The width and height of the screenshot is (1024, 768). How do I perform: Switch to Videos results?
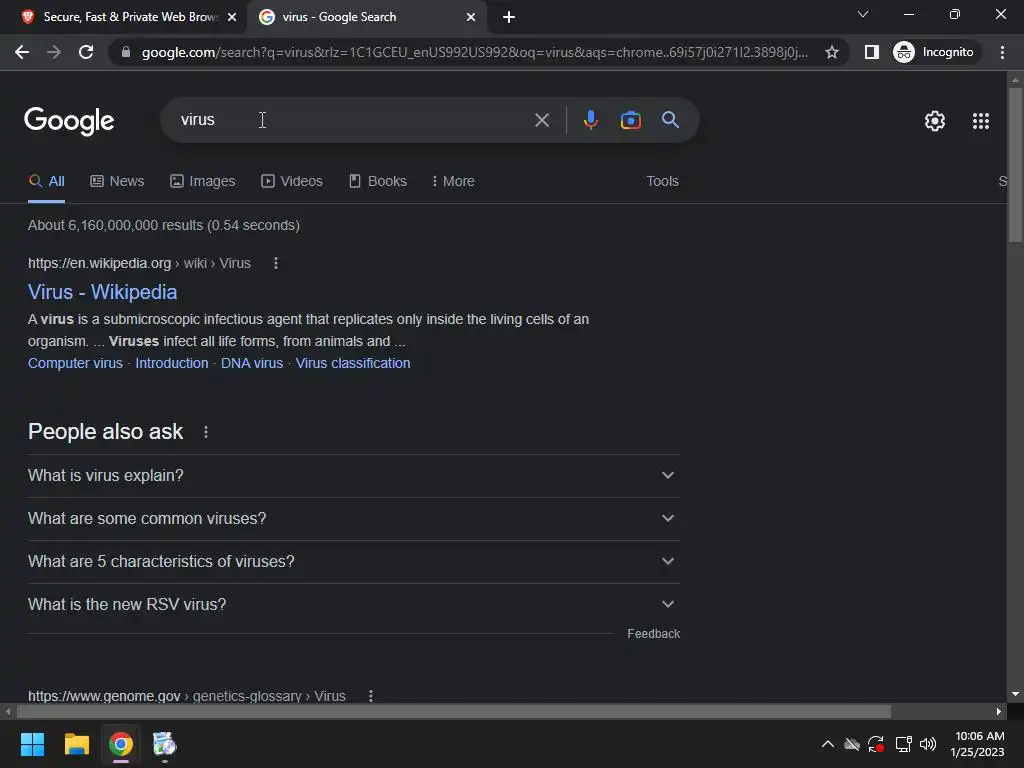pos(292,182)
